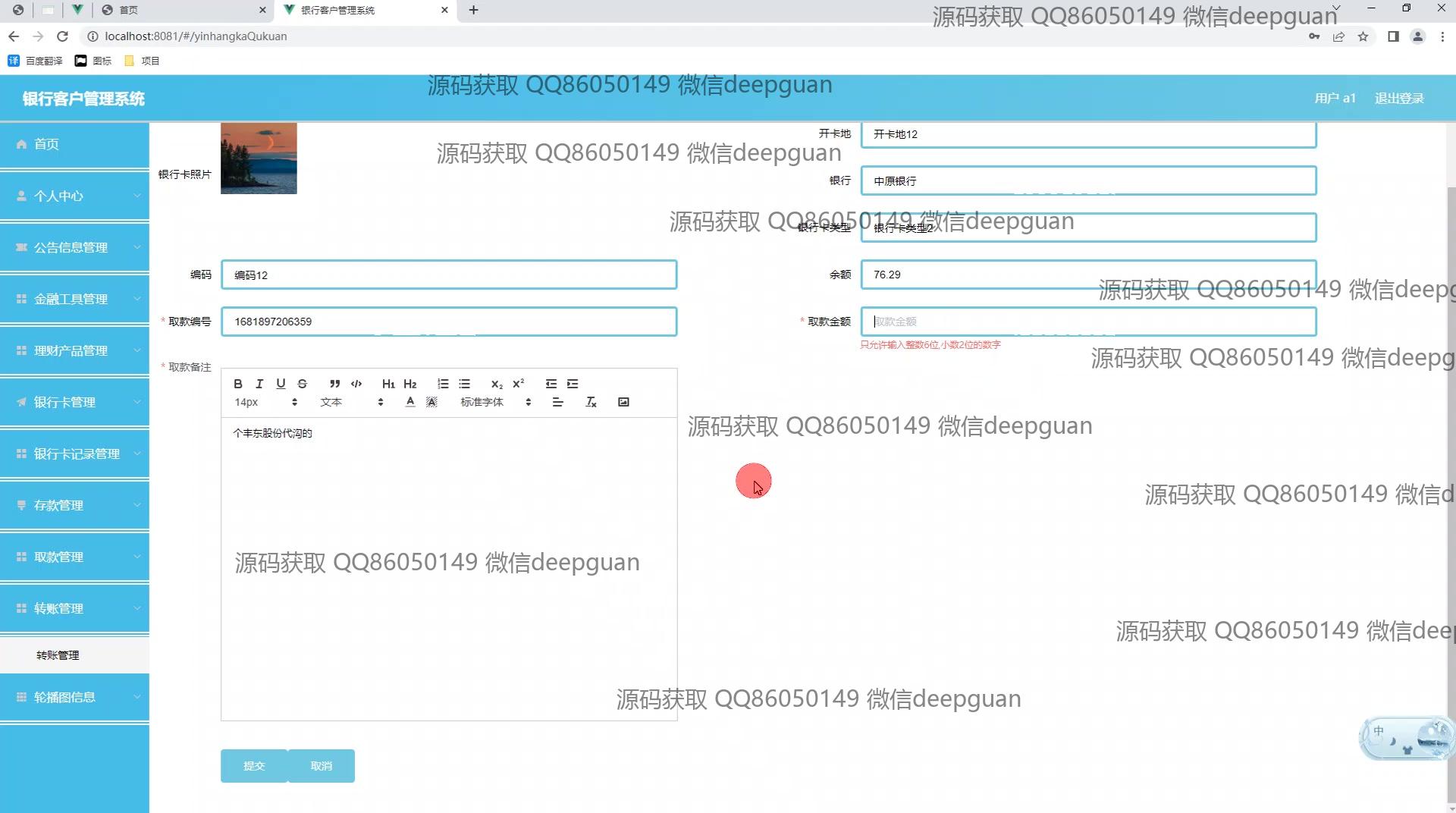Open the 用户 a1 profile link
This screenshot has height=813, width=1456.
[1335, 99]
